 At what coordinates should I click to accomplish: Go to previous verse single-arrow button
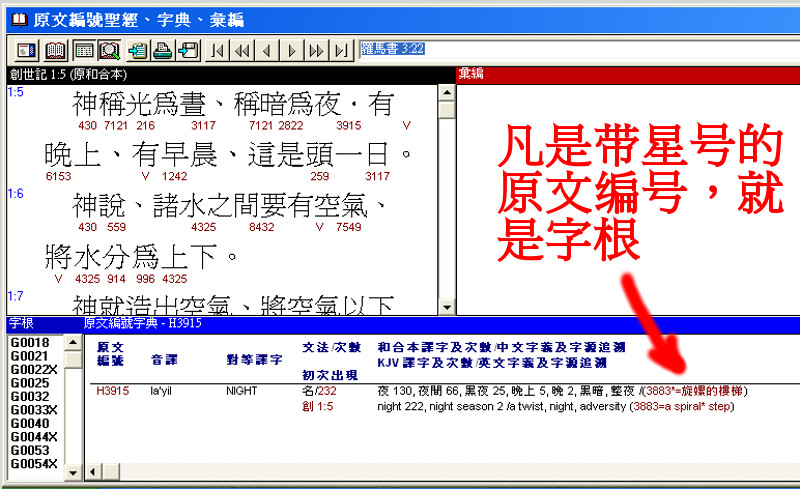coord(267,50)
